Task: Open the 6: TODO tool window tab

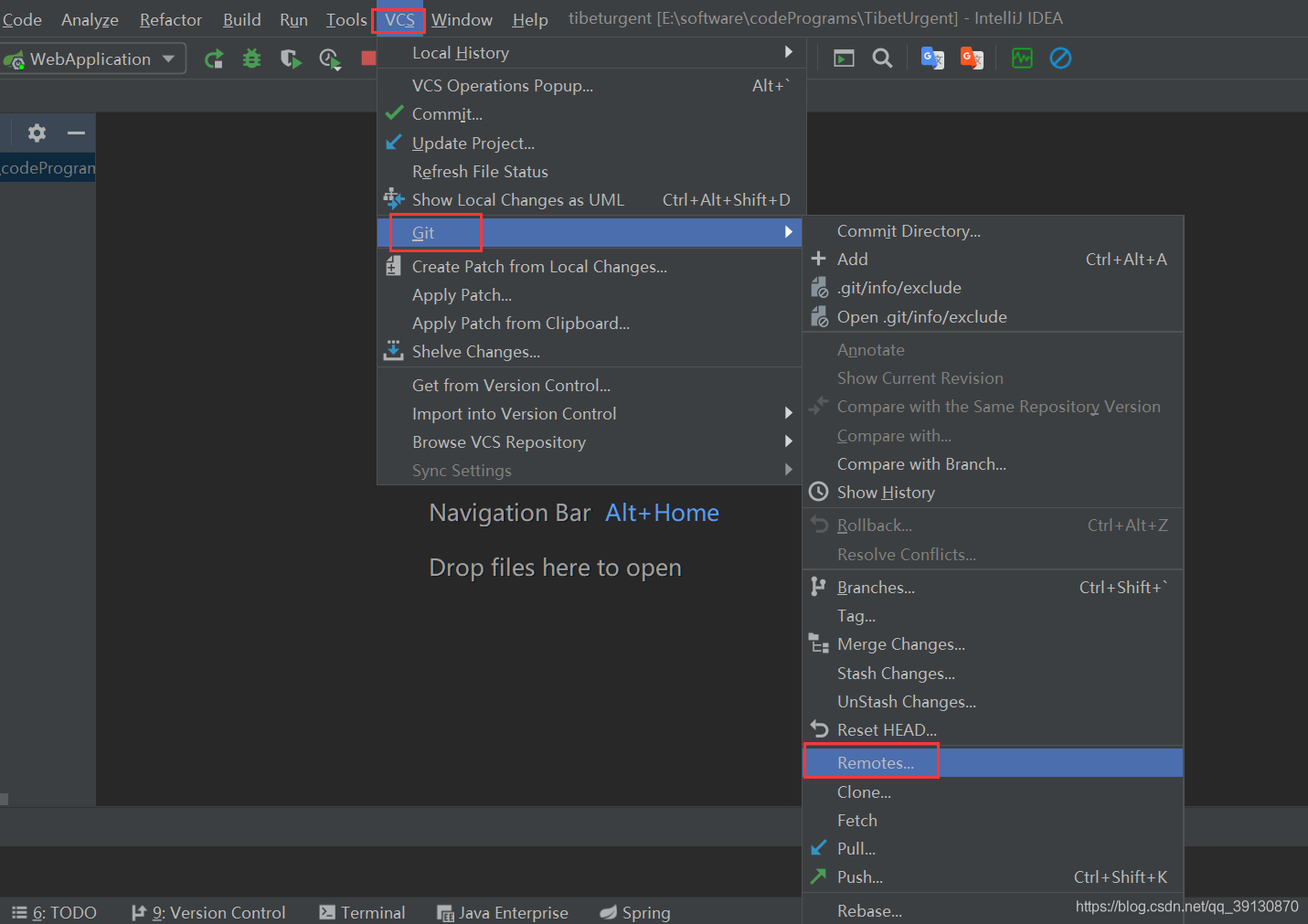Action: (55, 912)
